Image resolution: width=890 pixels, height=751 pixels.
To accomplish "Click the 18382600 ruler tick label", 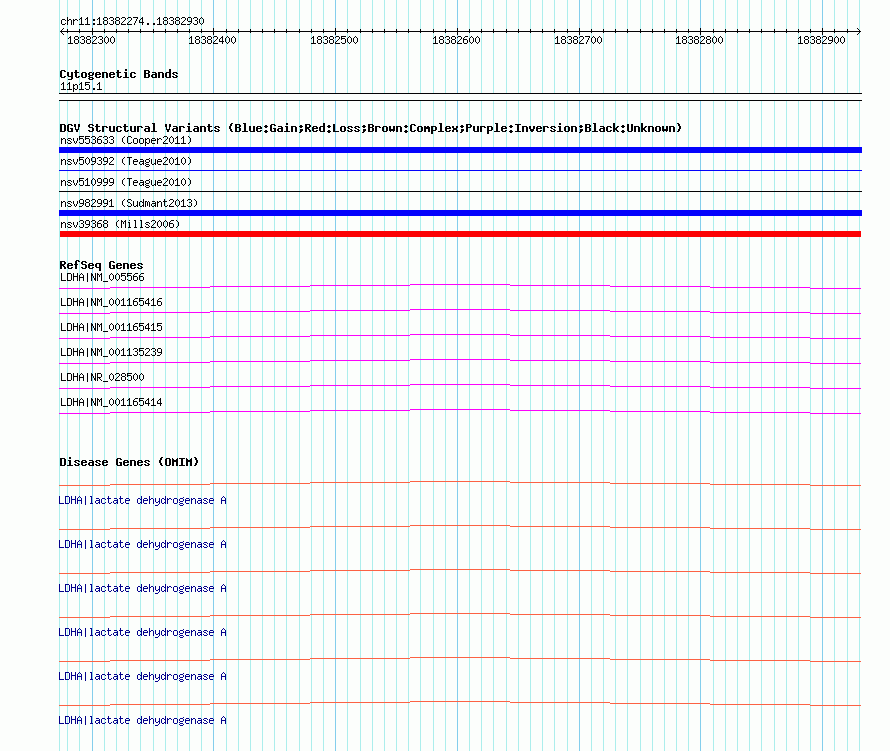I will tap(456, 40).
